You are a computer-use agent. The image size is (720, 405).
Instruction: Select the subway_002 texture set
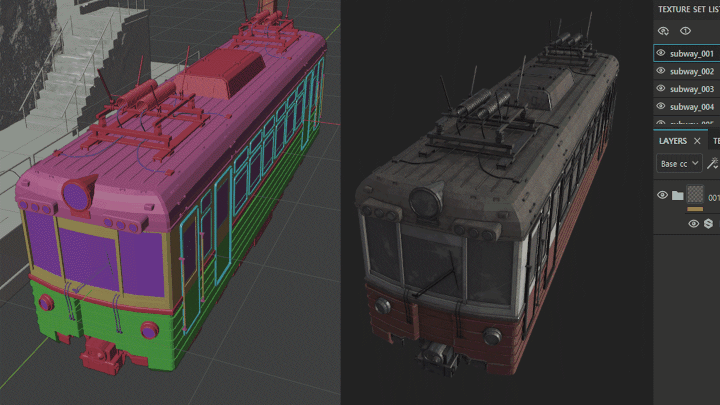(692, 71)
